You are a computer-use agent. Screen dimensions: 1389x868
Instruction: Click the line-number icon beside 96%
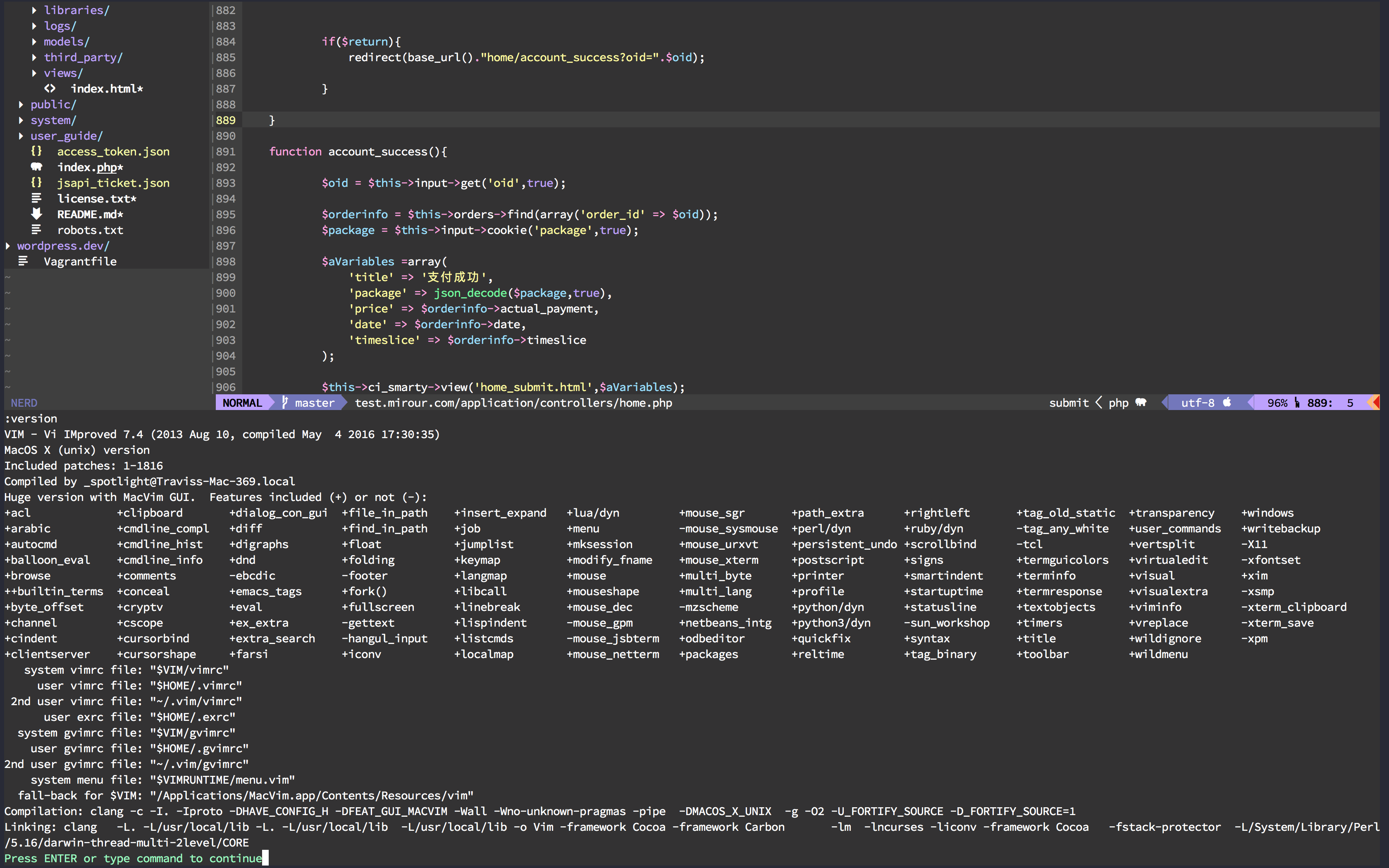pos(1297,403)
